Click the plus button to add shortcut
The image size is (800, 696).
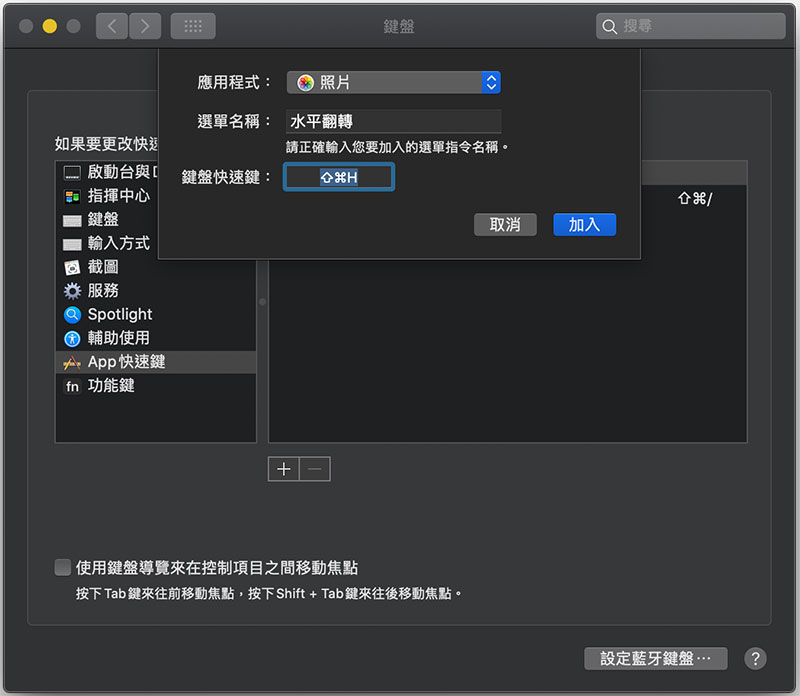point(284,469)
